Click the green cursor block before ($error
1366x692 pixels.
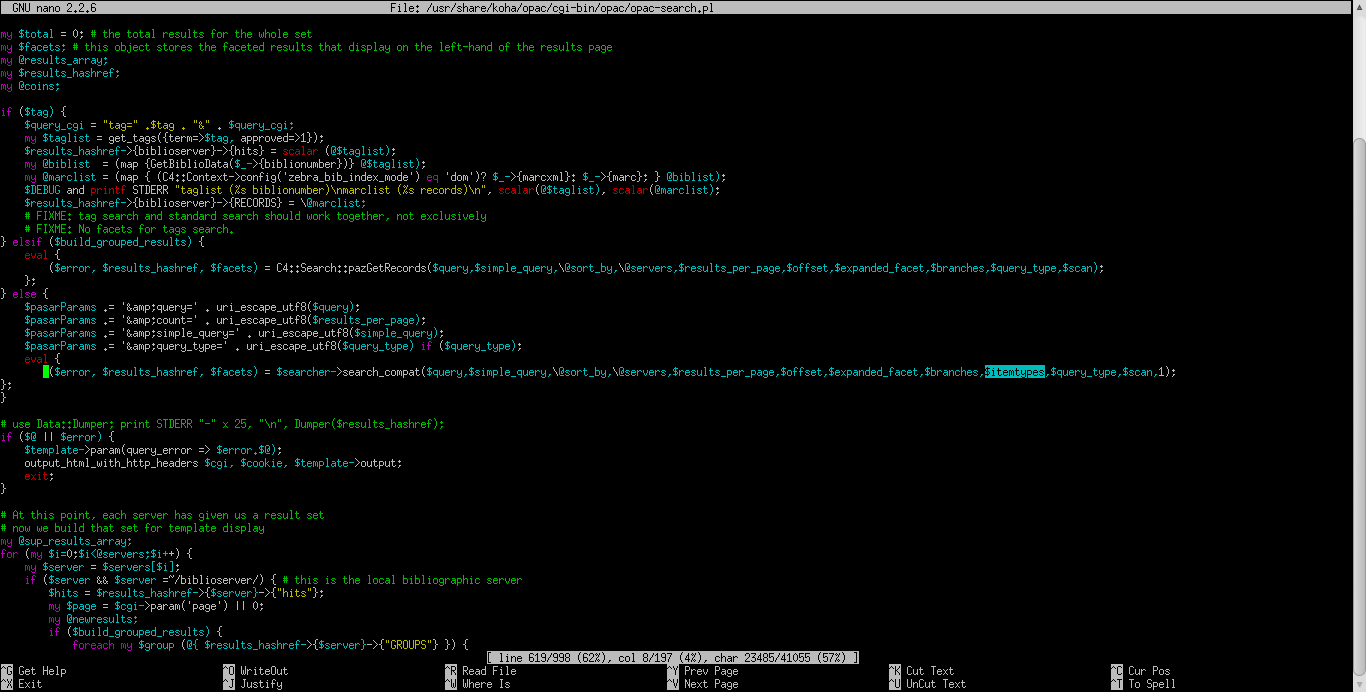click(46, 372)
